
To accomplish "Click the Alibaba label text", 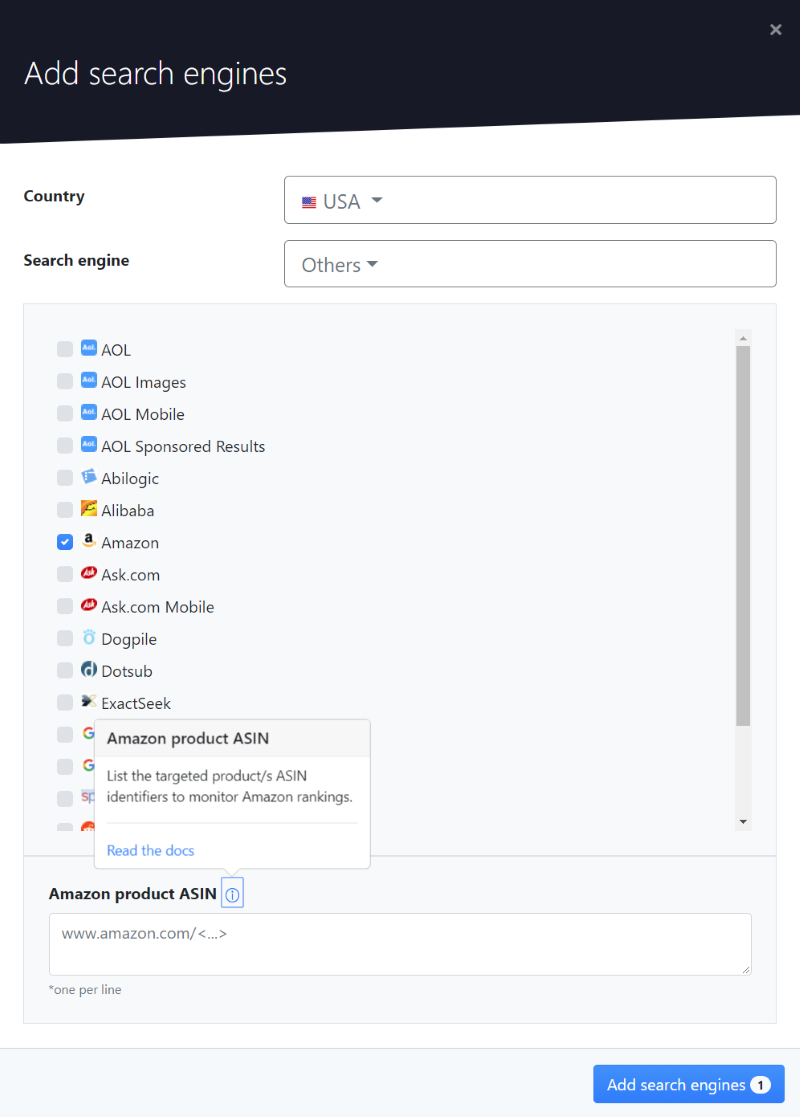I will [128, 511].
